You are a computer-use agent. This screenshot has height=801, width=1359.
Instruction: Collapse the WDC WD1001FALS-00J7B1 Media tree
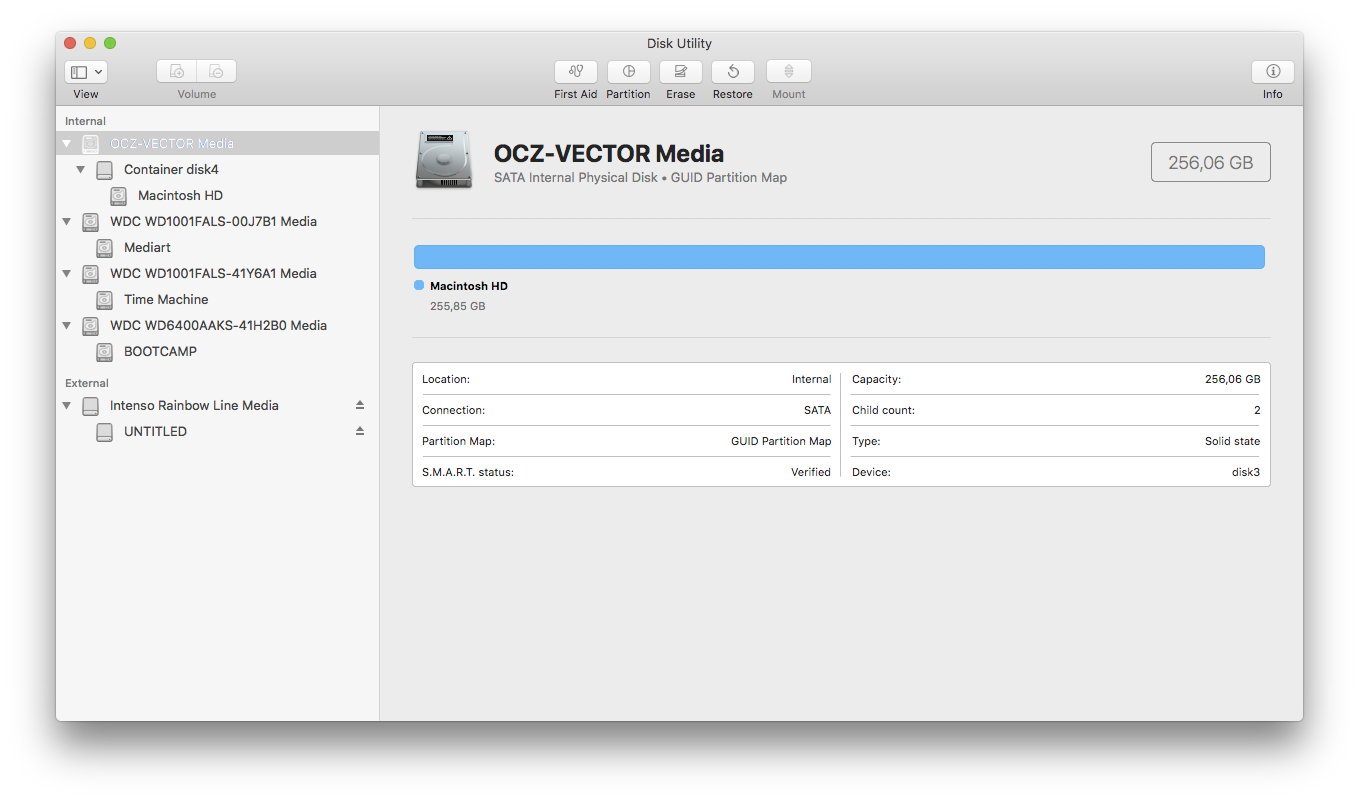67,222
